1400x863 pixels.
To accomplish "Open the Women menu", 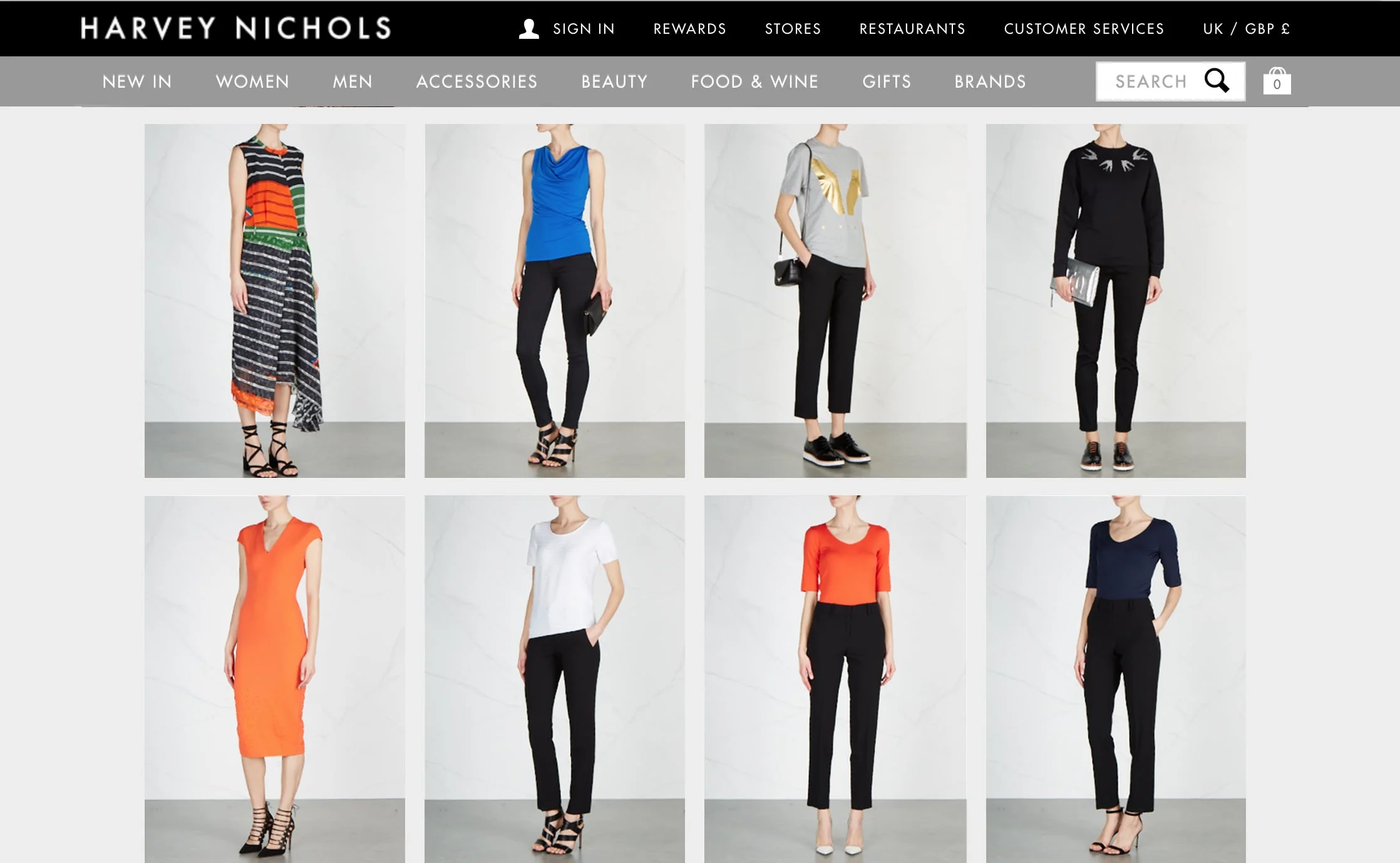I will [x=252, y=81].
